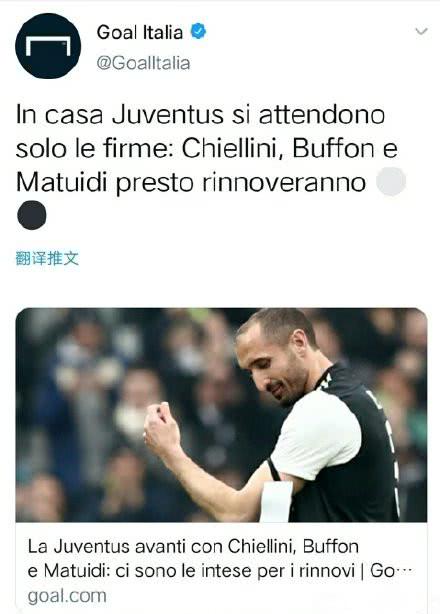Select the tweet text about Juventus renewals
440x614 pixels.
[x=207, y=165]
